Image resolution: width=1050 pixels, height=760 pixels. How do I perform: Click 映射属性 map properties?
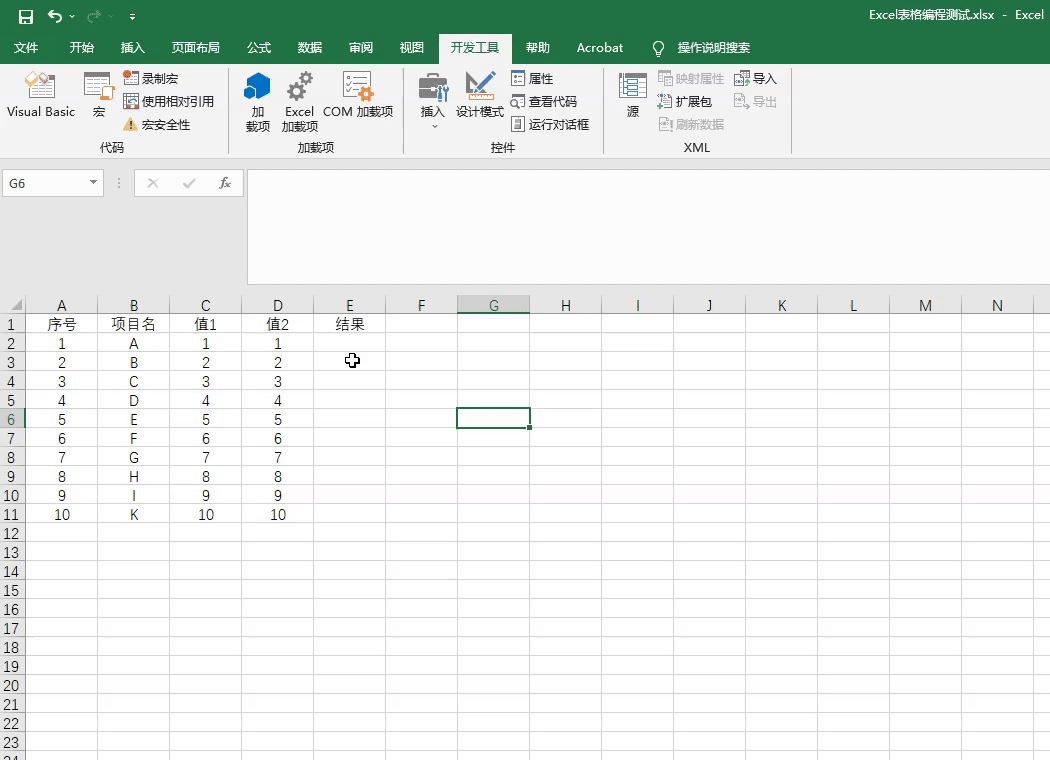(691, 78)
